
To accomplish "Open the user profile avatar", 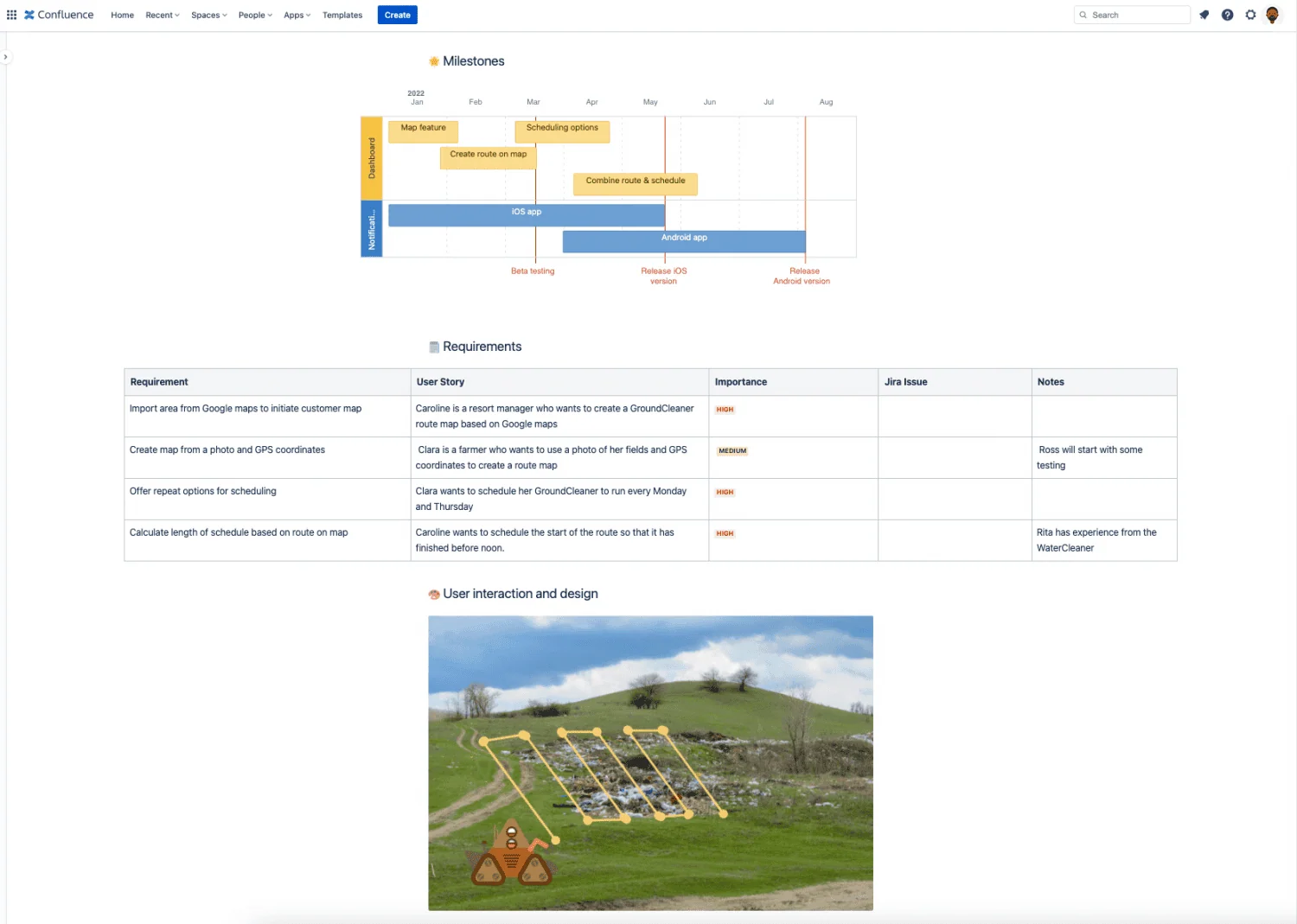I will pos(1272,15).
